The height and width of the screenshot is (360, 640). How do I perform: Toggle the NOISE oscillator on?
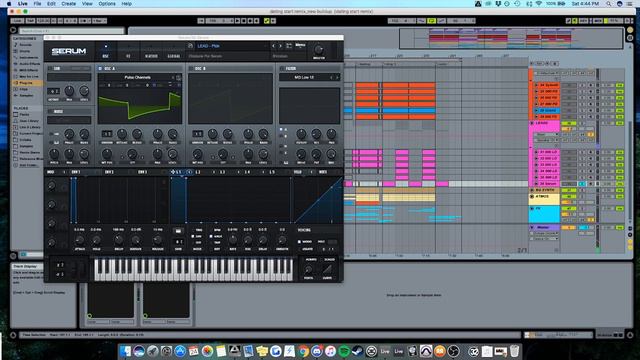pos(50,111)
